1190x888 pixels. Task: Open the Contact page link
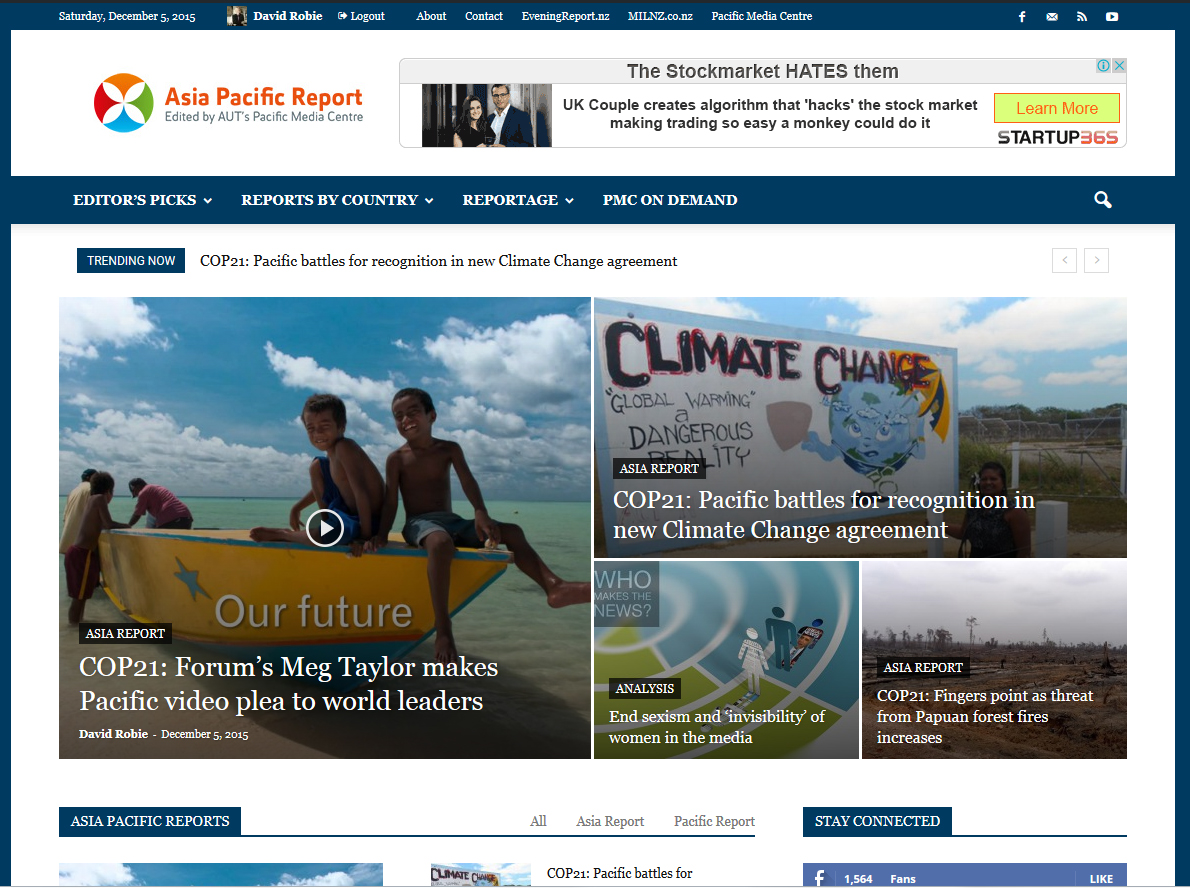(x=483, y=16)
